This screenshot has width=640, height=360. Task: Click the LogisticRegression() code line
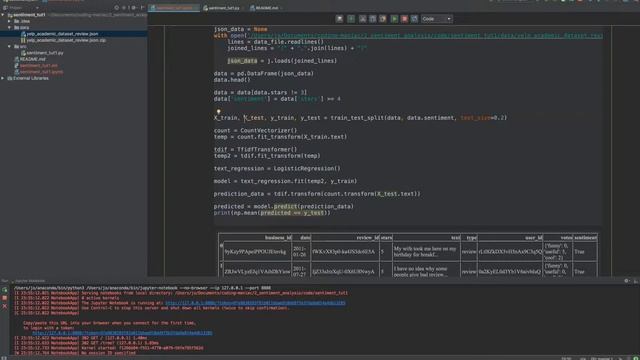pyautogui.click(x=277, y=168)
